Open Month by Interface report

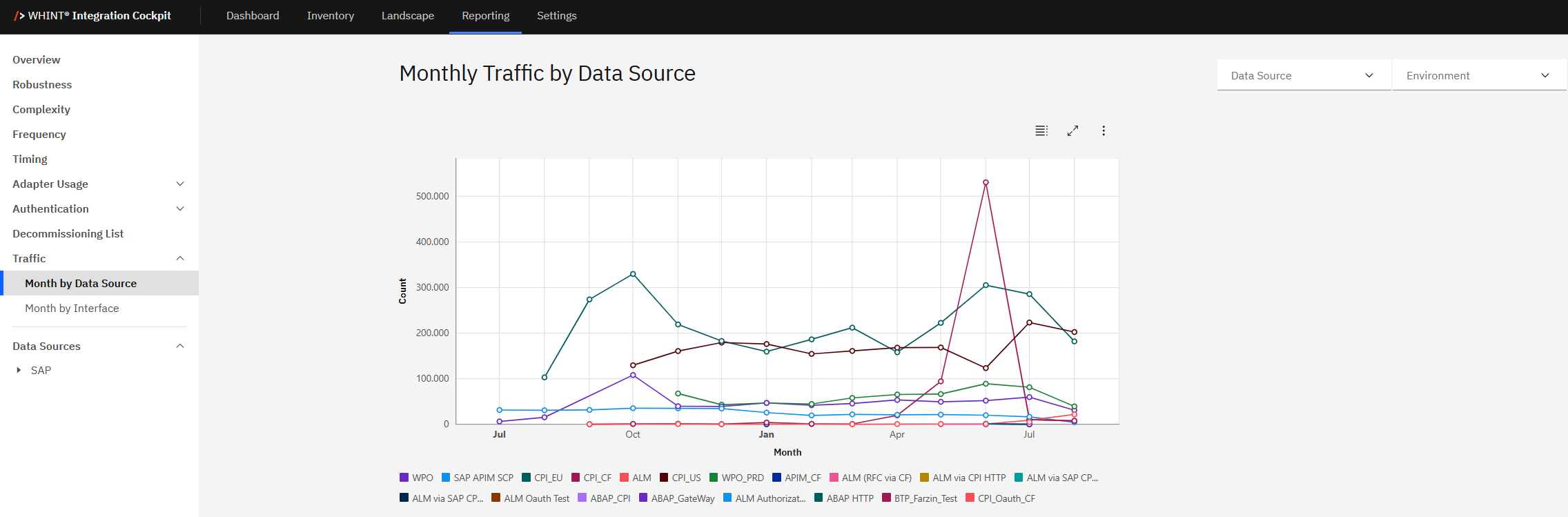pyautogui.click(x=72, y=309)
